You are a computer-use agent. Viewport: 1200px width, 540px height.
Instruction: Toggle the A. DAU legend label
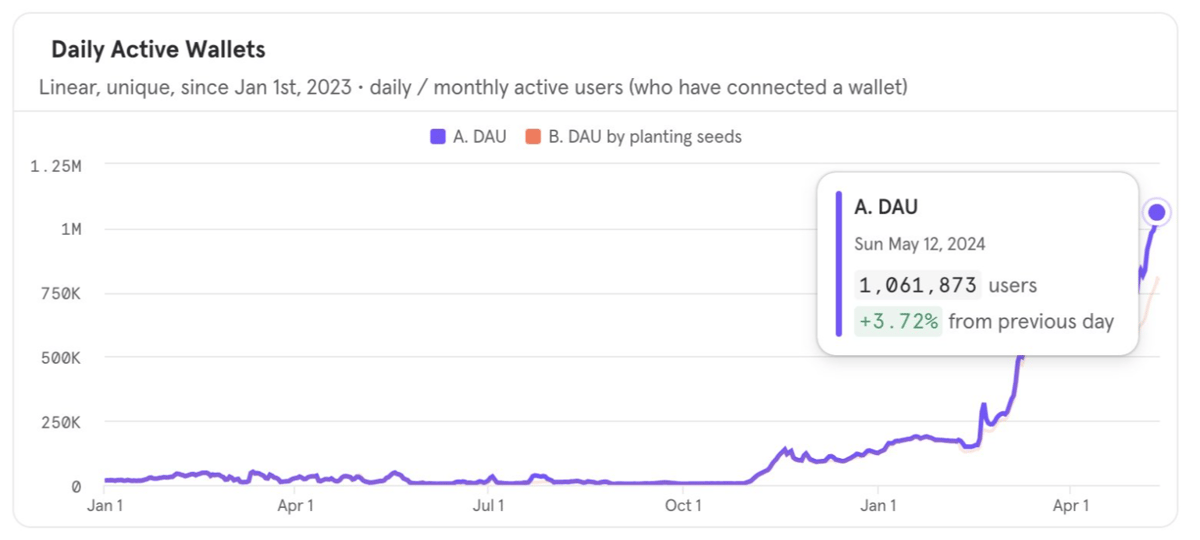coord(480,137)
